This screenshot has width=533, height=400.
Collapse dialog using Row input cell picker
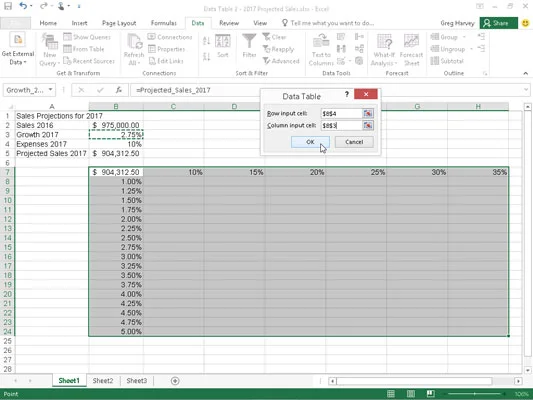[368, 114]
